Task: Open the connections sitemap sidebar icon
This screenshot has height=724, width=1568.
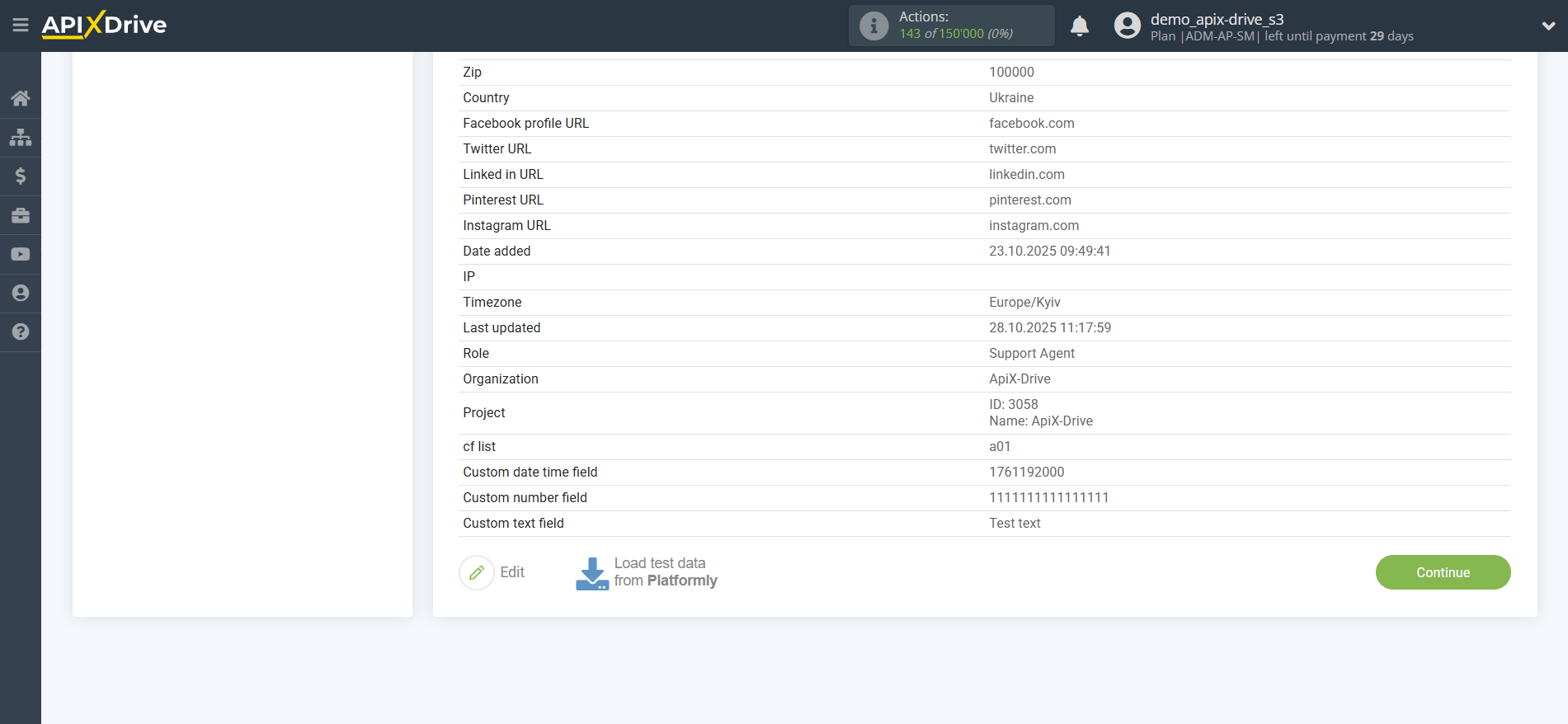Action: 21,137
